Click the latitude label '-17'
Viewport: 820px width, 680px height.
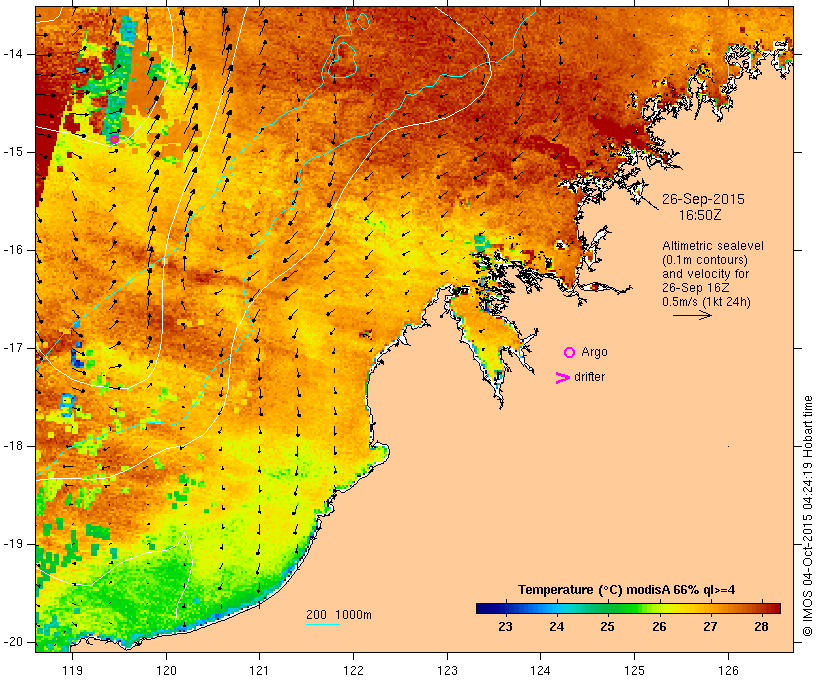pos(12,348)
